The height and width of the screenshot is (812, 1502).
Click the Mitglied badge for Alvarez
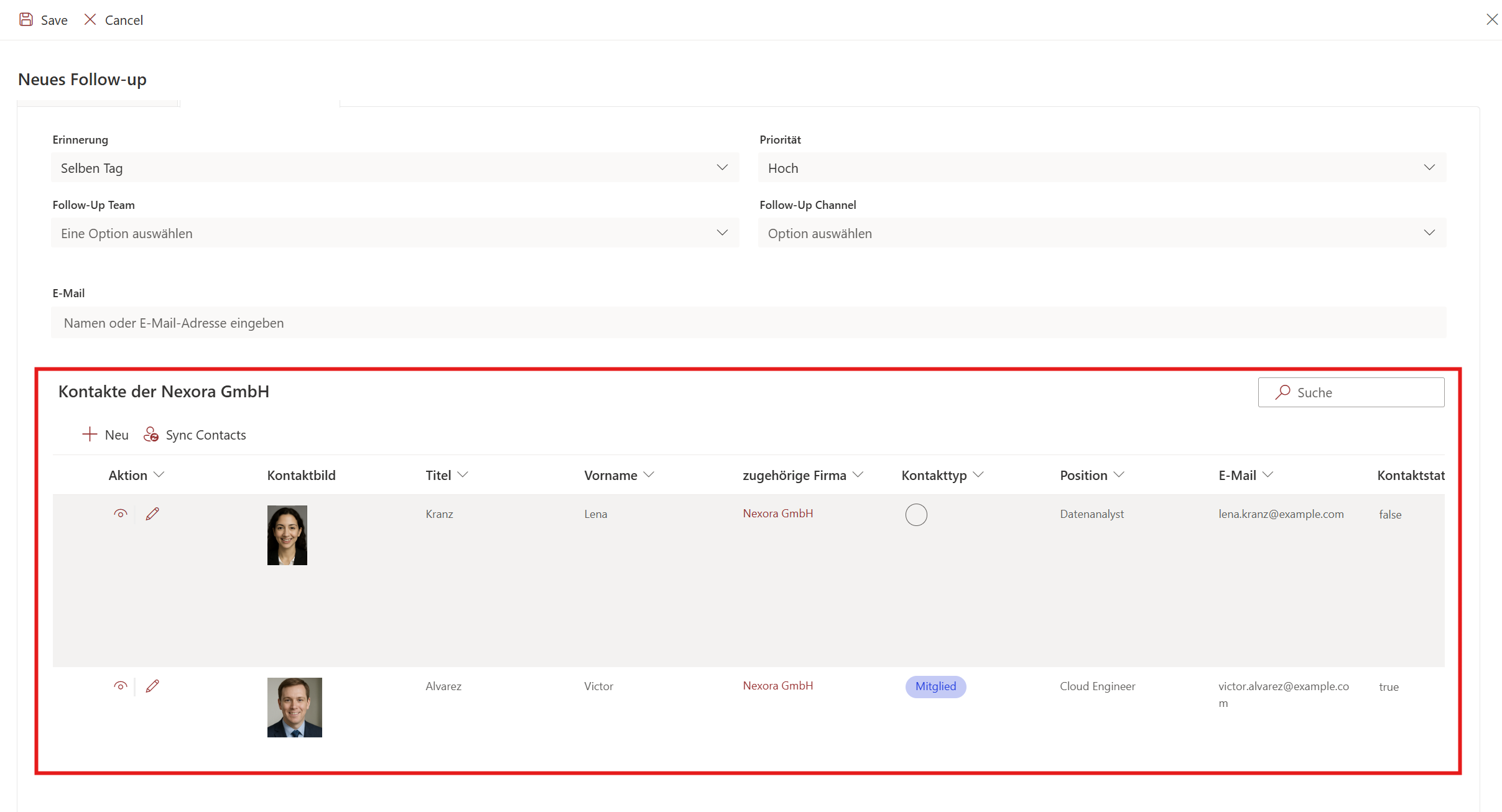[935, 686]
